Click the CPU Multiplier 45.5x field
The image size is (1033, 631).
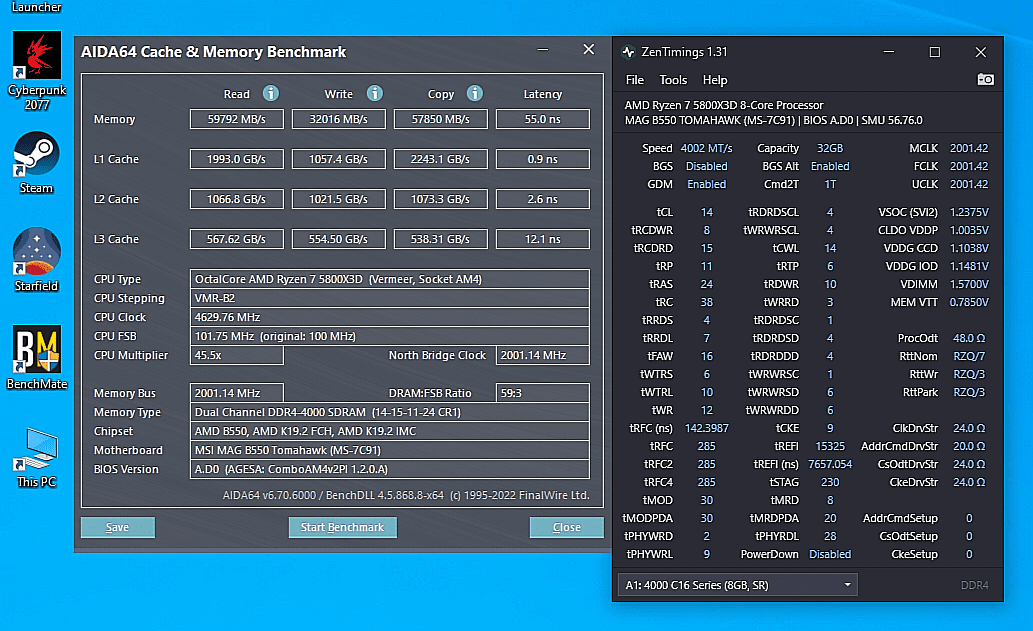tap(237, 355)
